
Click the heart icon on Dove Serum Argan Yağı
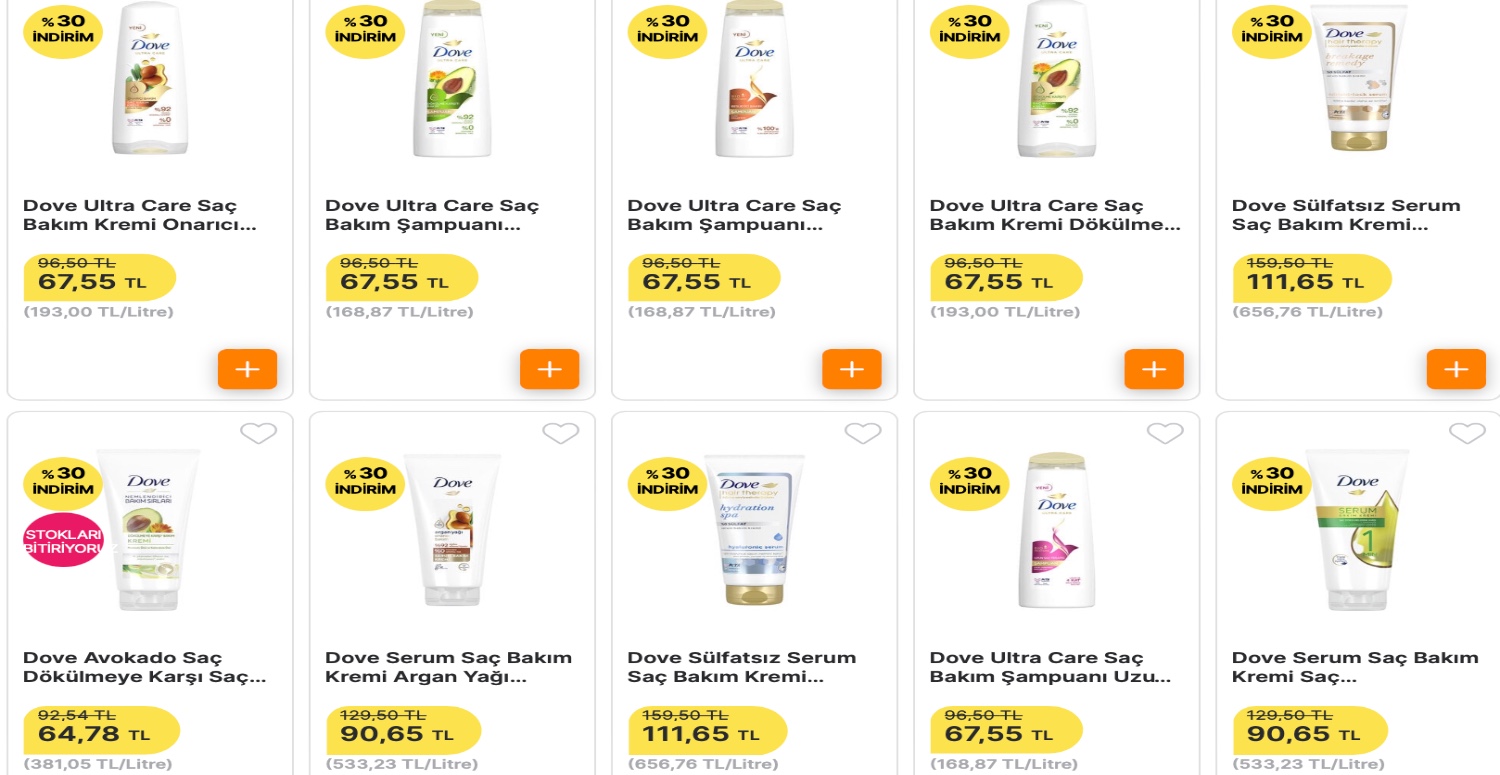(561, 433)
